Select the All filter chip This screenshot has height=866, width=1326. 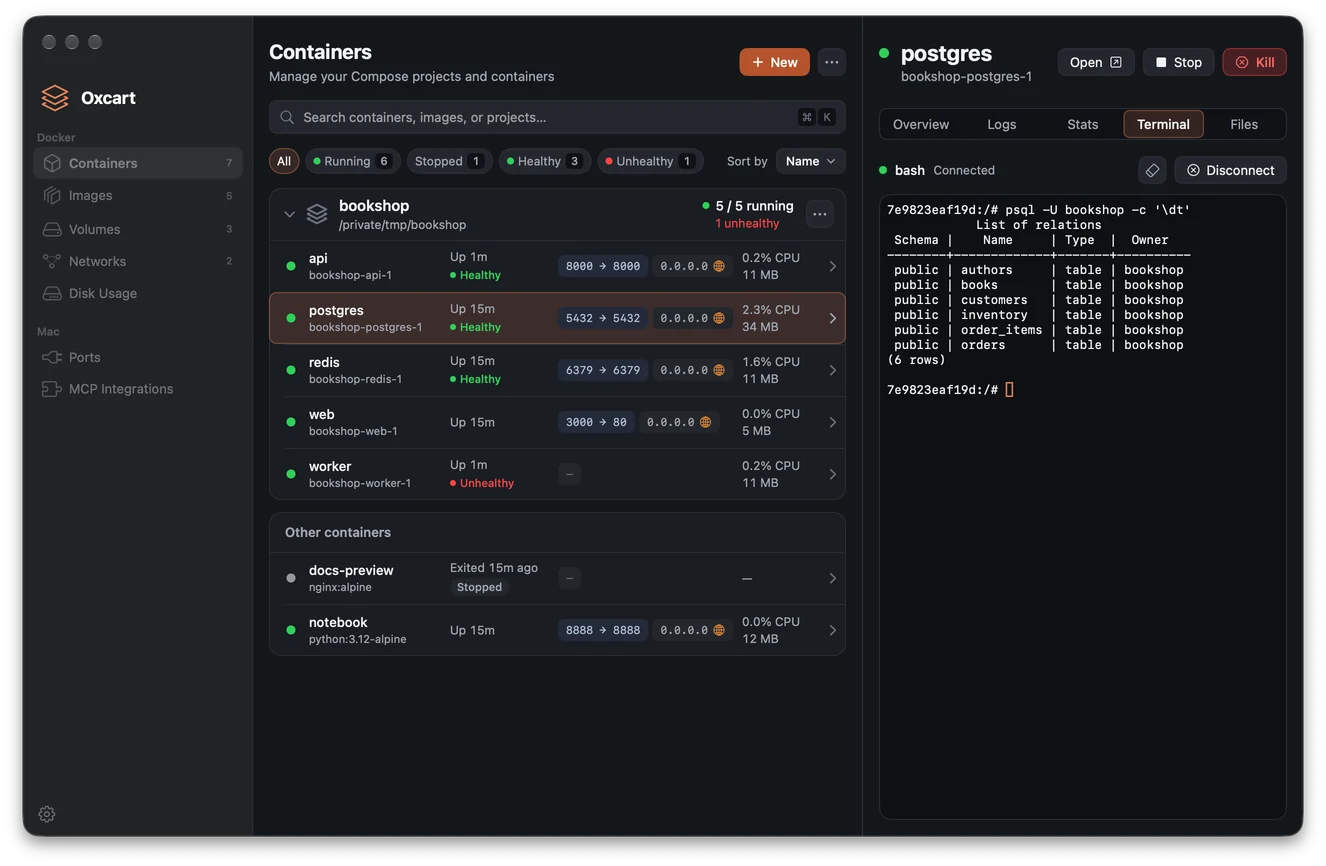coord(284,161)
